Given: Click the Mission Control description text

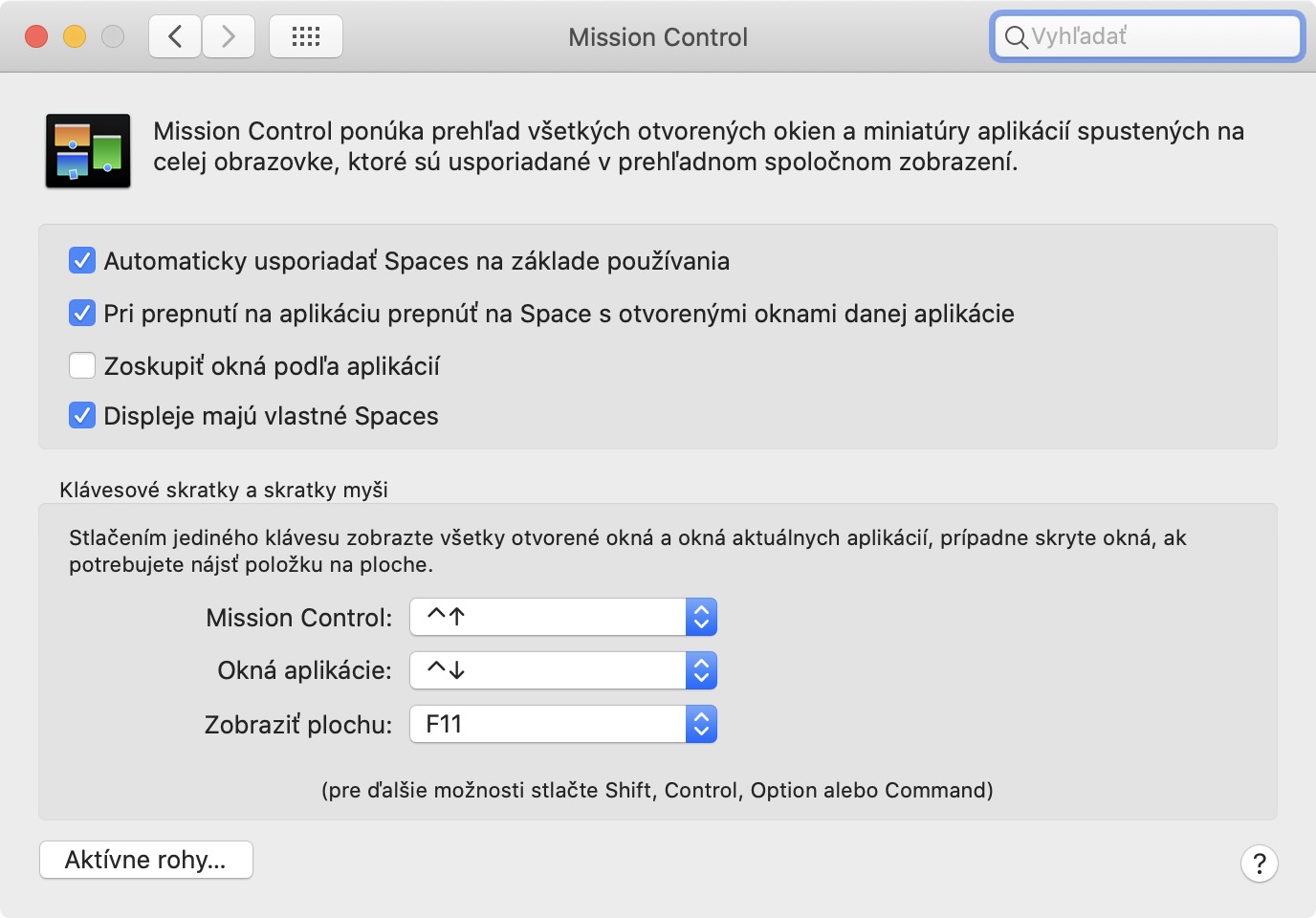Looking at the screenshot, I should coord(698,146).
